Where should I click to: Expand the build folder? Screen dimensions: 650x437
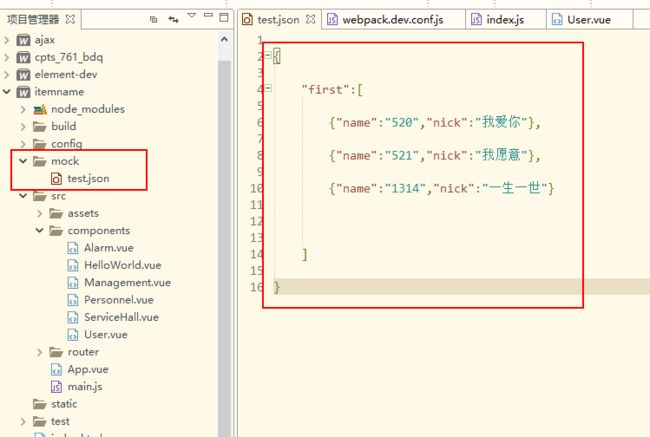(23, 126)
